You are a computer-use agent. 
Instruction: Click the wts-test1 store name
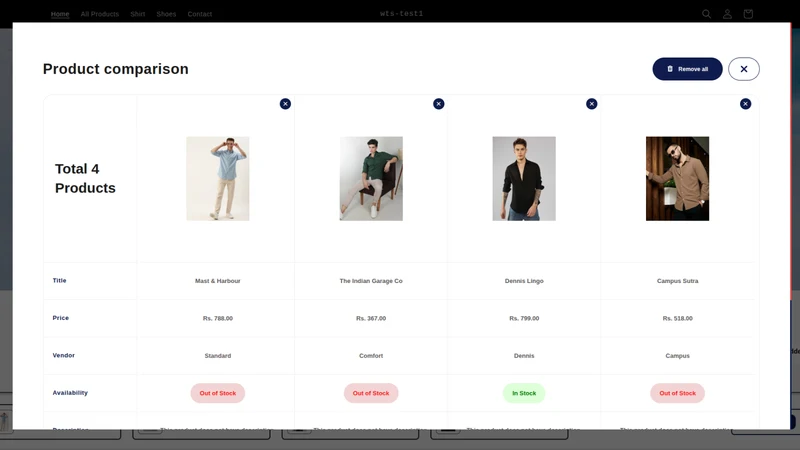tap(402, 14)
